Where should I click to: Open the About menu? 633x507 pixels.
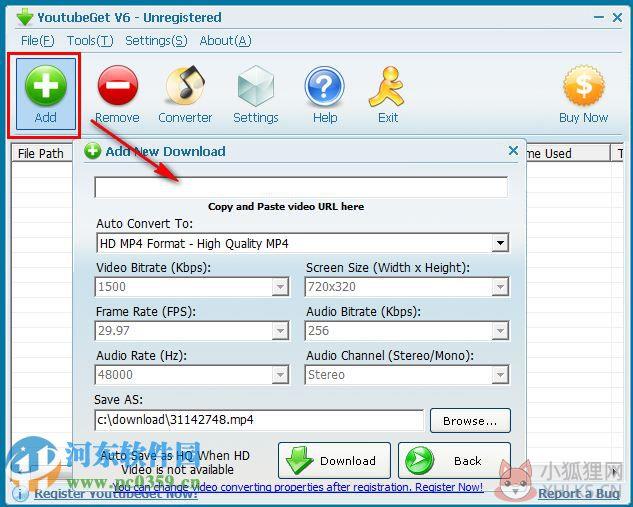click(226, 40)
